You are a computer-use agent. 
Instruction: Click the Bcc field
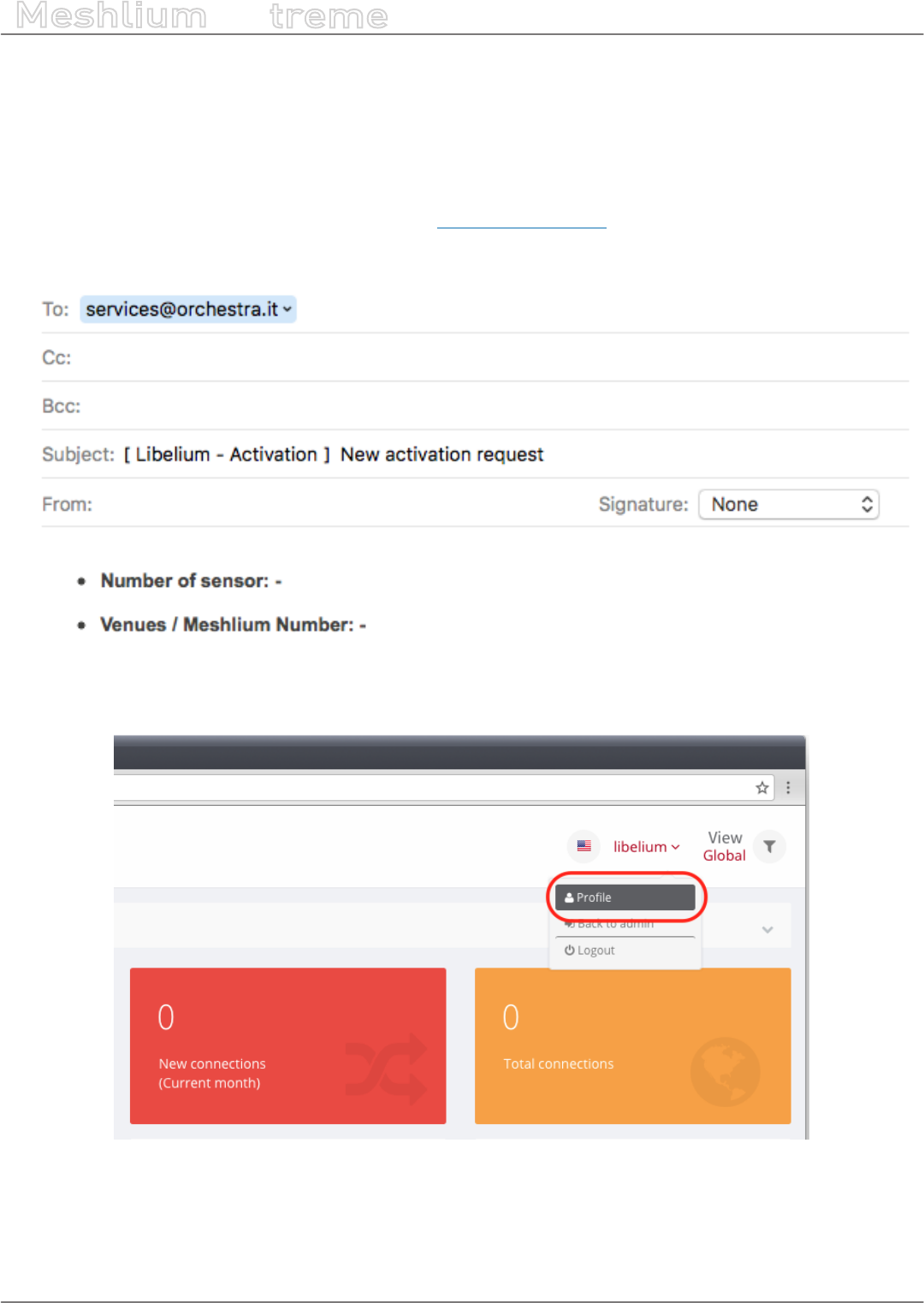[475, 406]
